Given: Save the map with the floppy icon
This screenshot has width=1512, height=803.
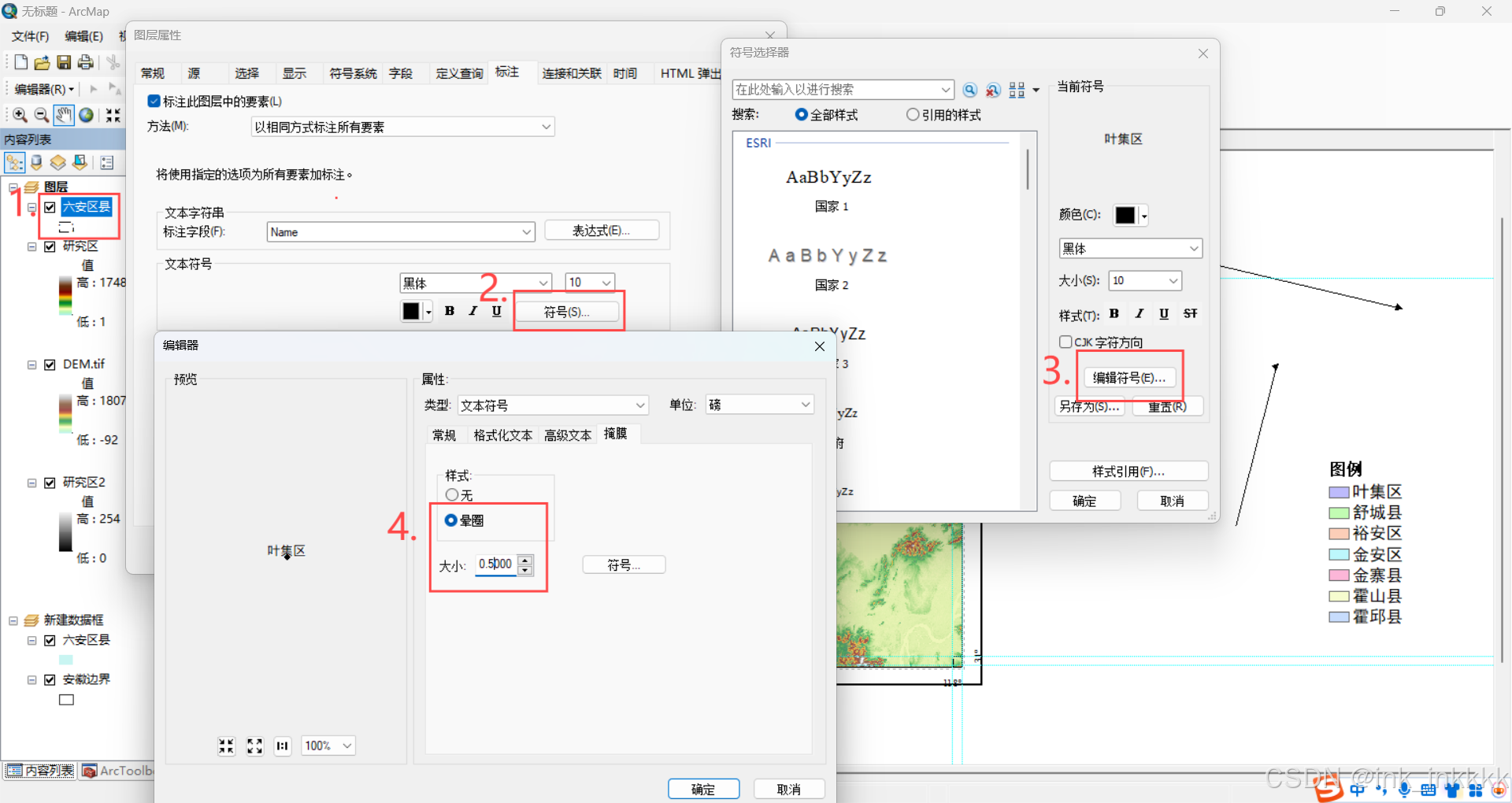Looking at the screenshot, I should [x=64, y=62].
